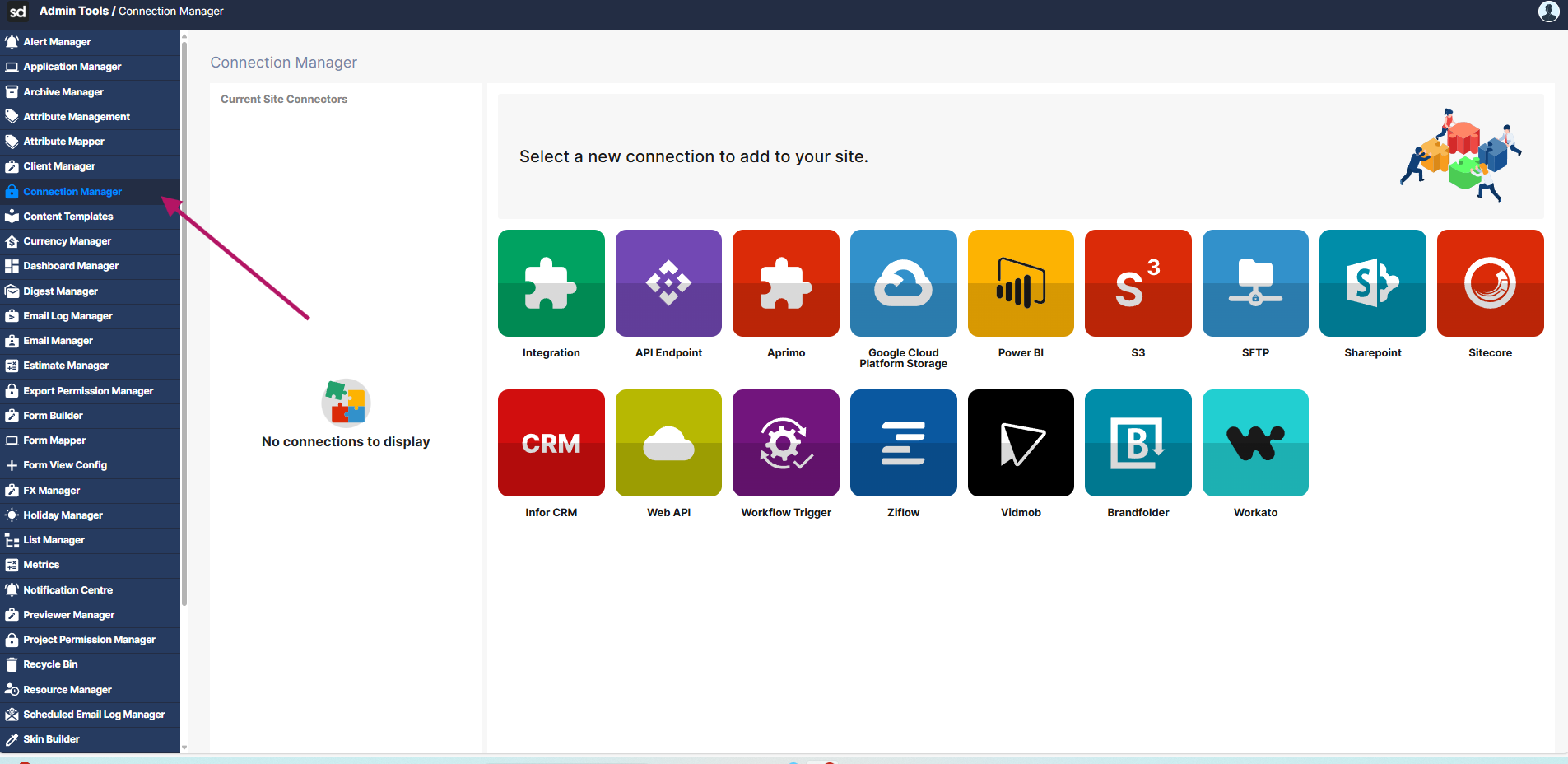Viewport: 1568px width, 764px height.
Task: Open Client Manager in sidebar
Action: 90,166
